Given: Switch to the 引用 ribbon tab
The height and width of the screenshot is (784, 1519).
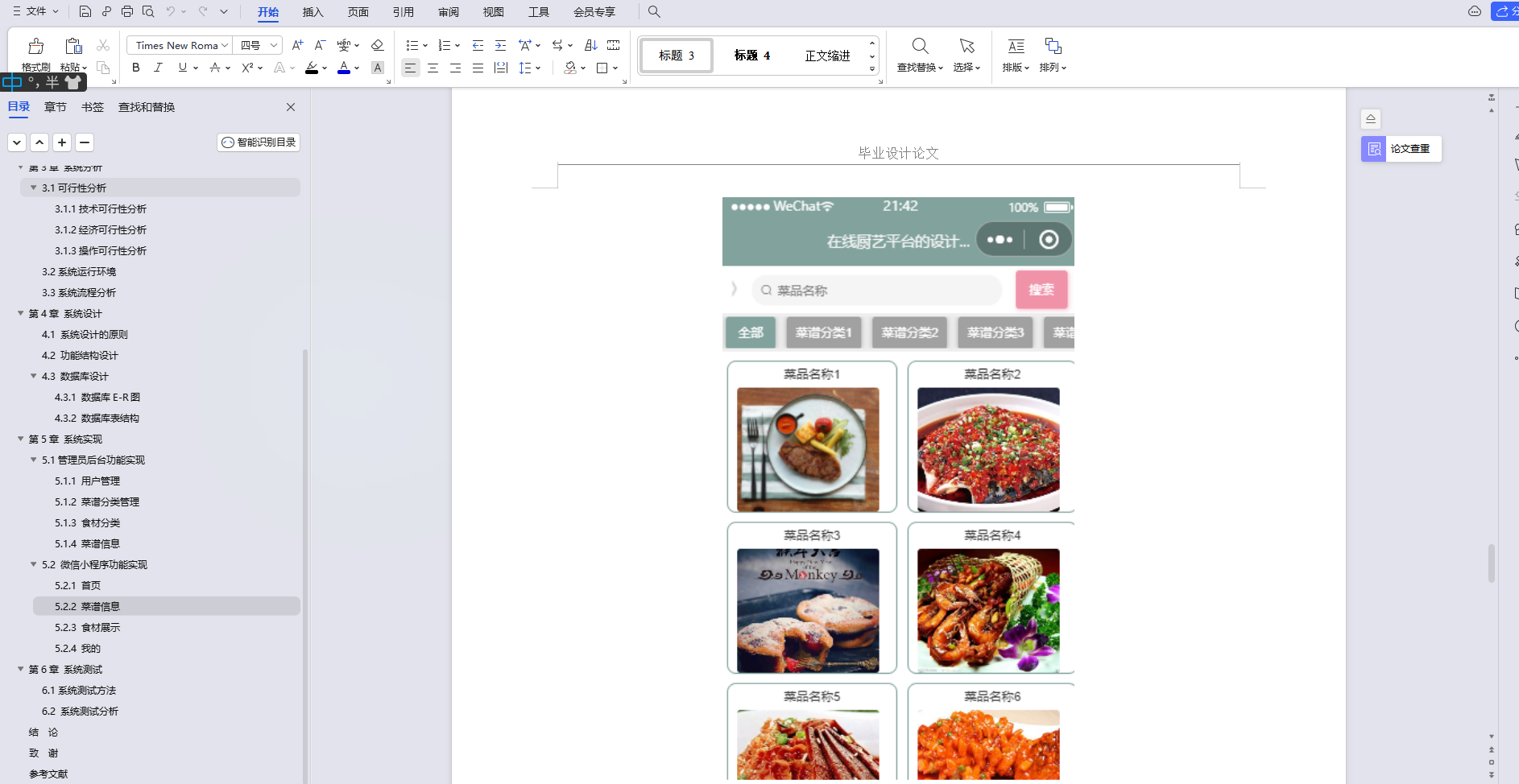Looking at the screenshot, I should pos(403,12).
